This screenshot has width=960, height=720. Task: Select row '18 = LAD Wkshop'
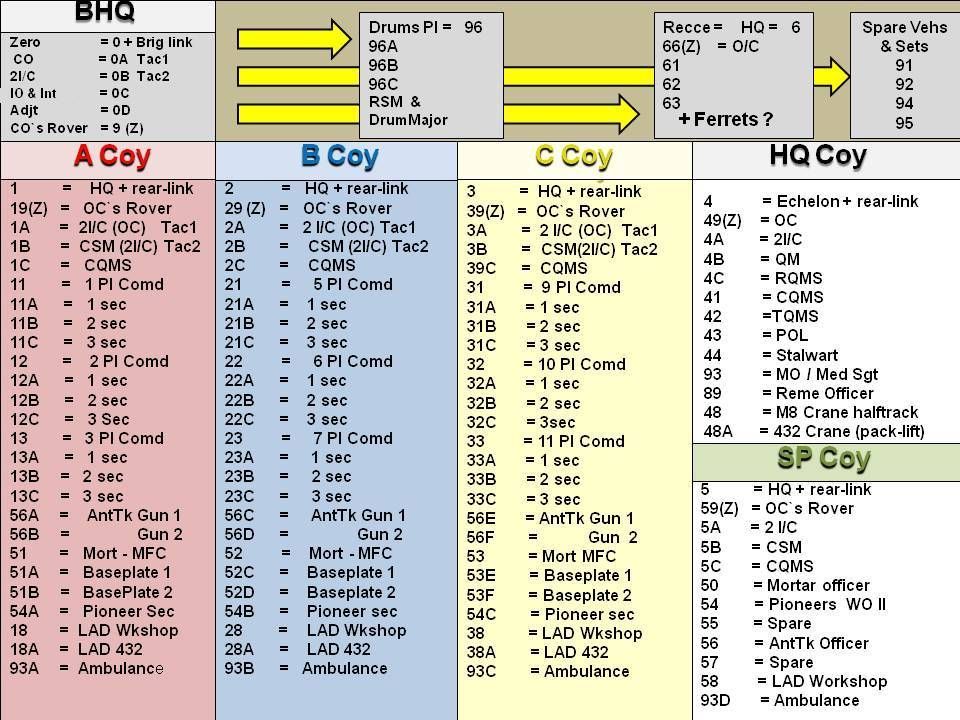[x=94, y=630]
